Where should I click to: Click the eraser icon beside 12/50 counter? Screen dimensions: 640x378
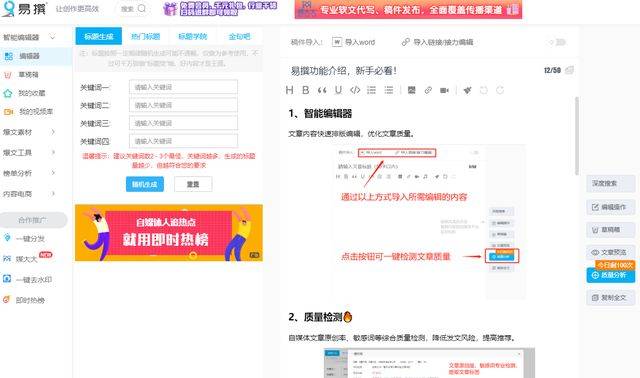tap(569, 70)
